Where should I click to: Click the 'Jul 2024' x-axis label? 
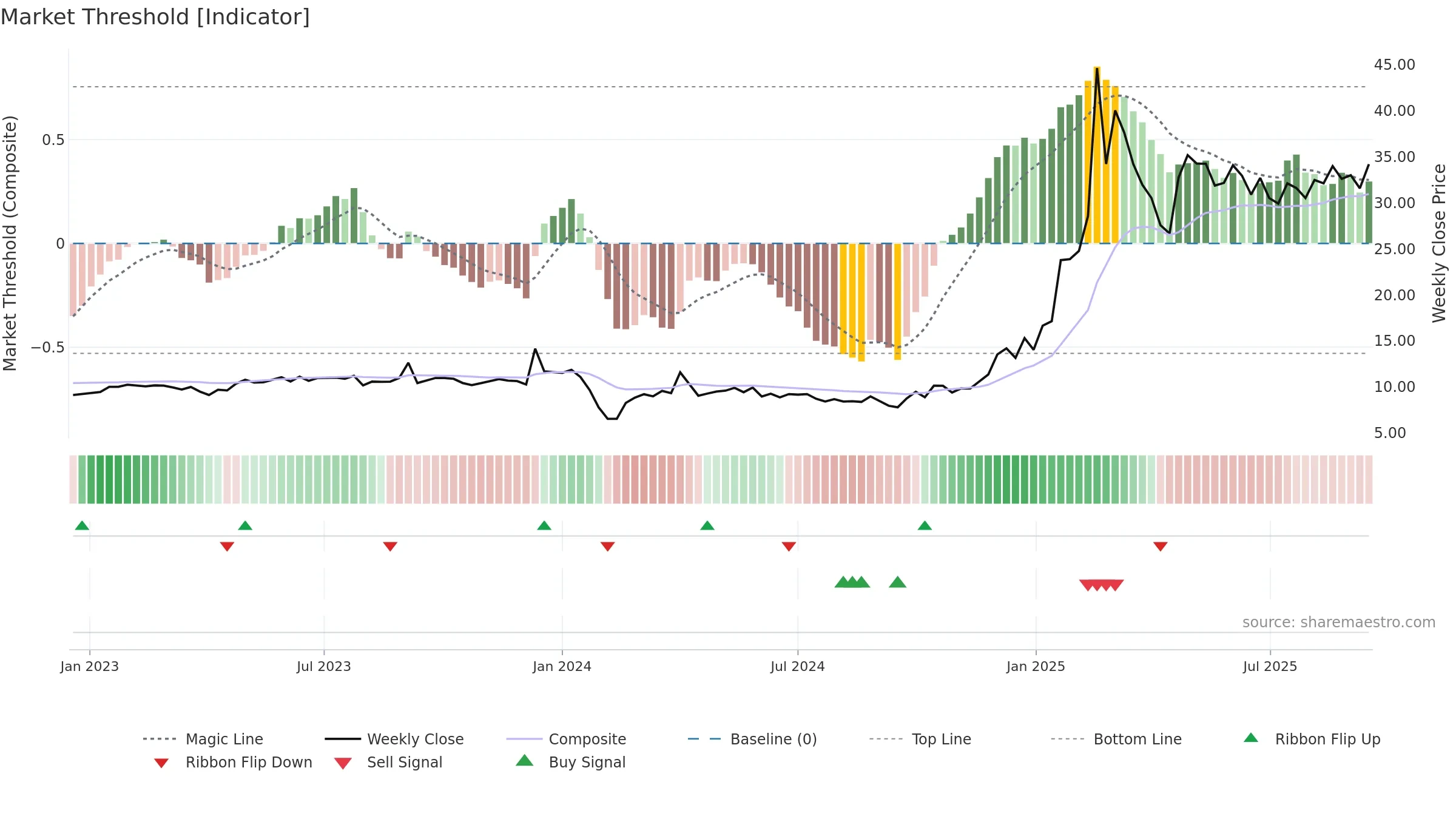click(798, 667)
